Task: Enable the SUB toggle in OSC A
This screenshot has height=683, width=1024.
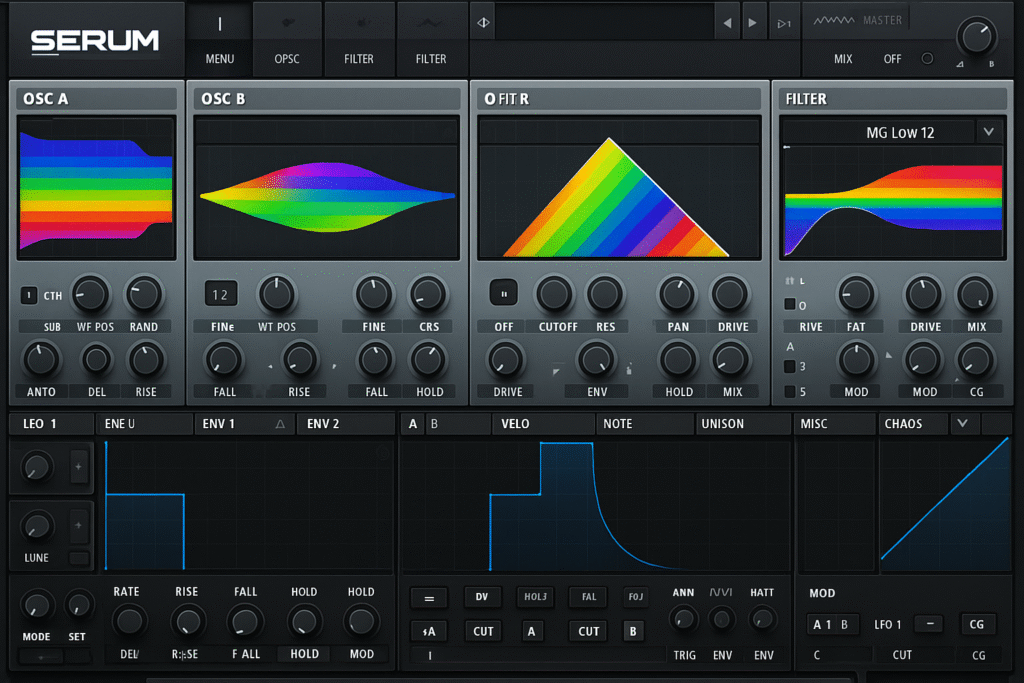Action: click(27, 295)
